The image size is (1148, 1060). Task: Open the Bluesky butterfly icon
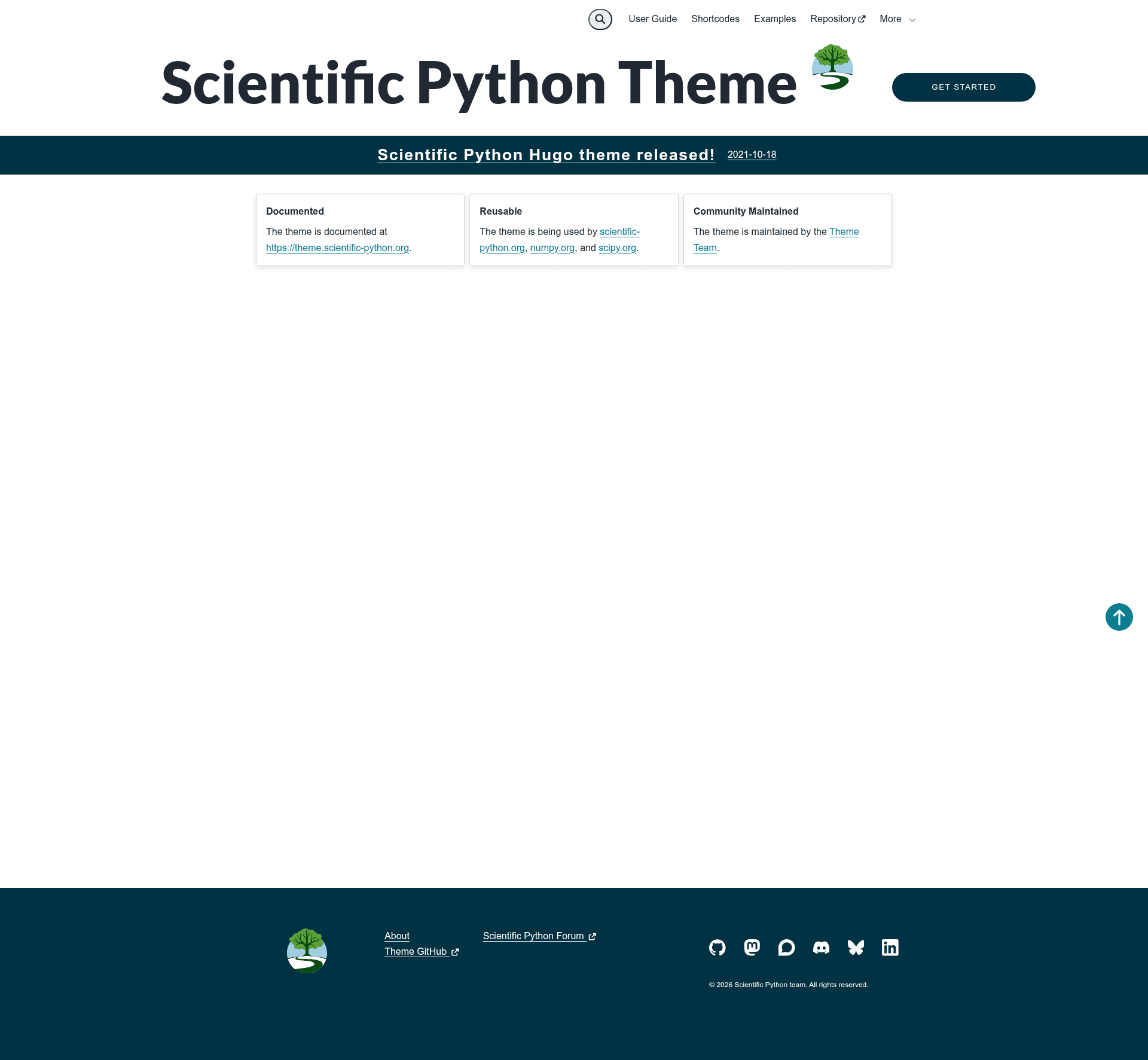click(x=856, y=948)
